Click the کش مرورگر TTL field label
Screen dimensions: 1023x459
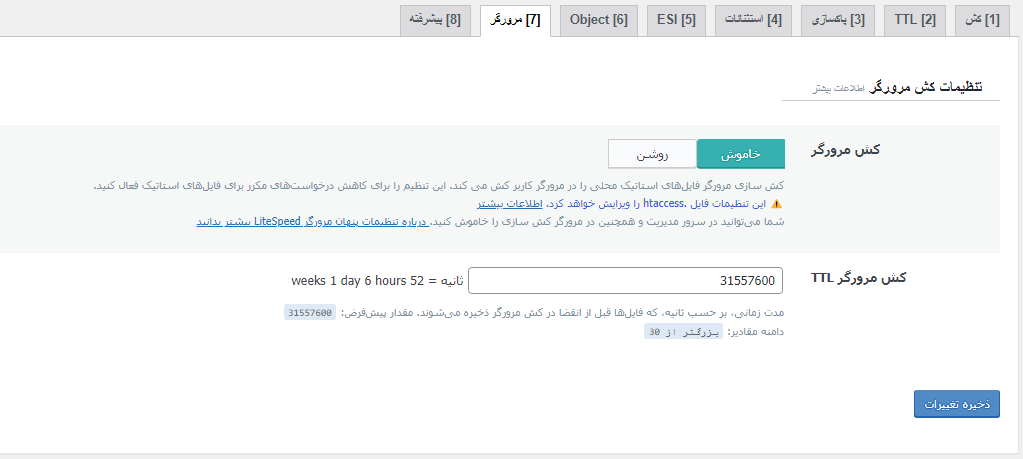tap(858, 278)
